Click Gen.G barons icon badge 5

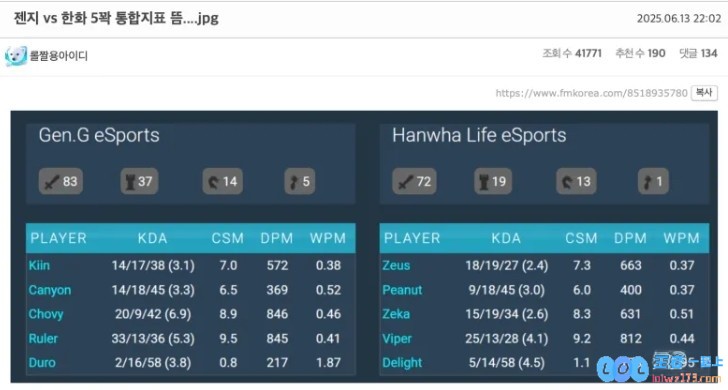point(299,181)
